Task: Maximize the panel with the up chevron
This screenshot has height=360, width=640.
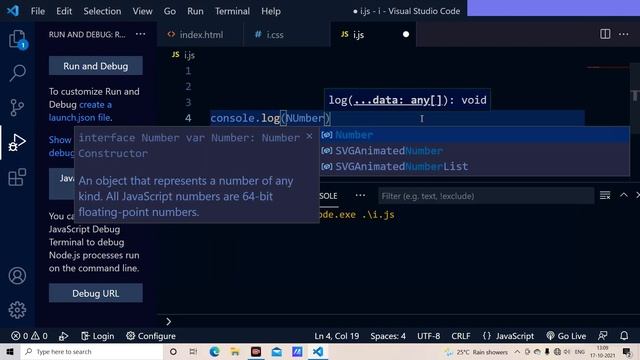Action: [x=623, y=196]
